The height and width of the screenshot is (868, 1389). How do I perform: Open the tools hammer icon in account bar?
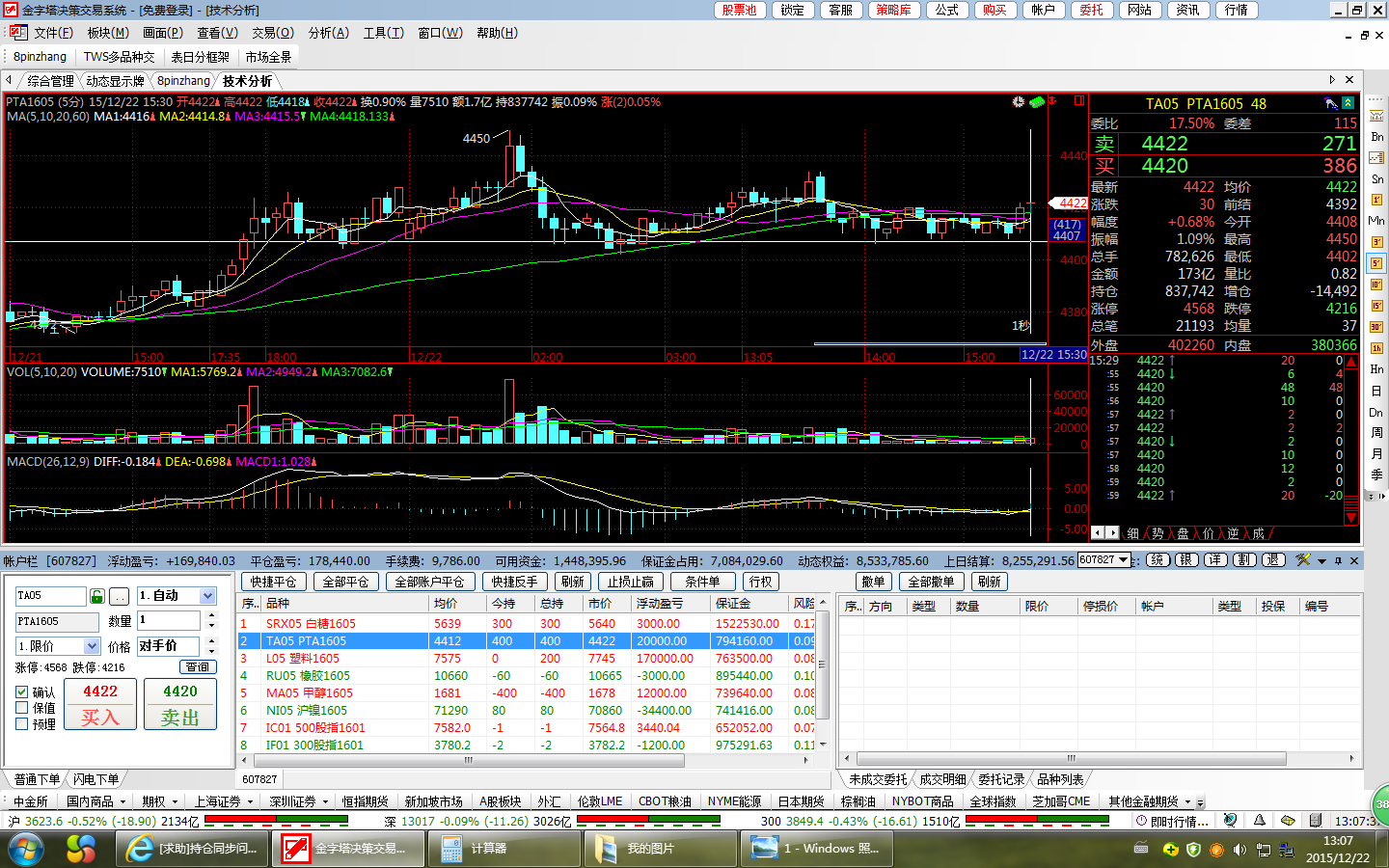coord(1303,560)
